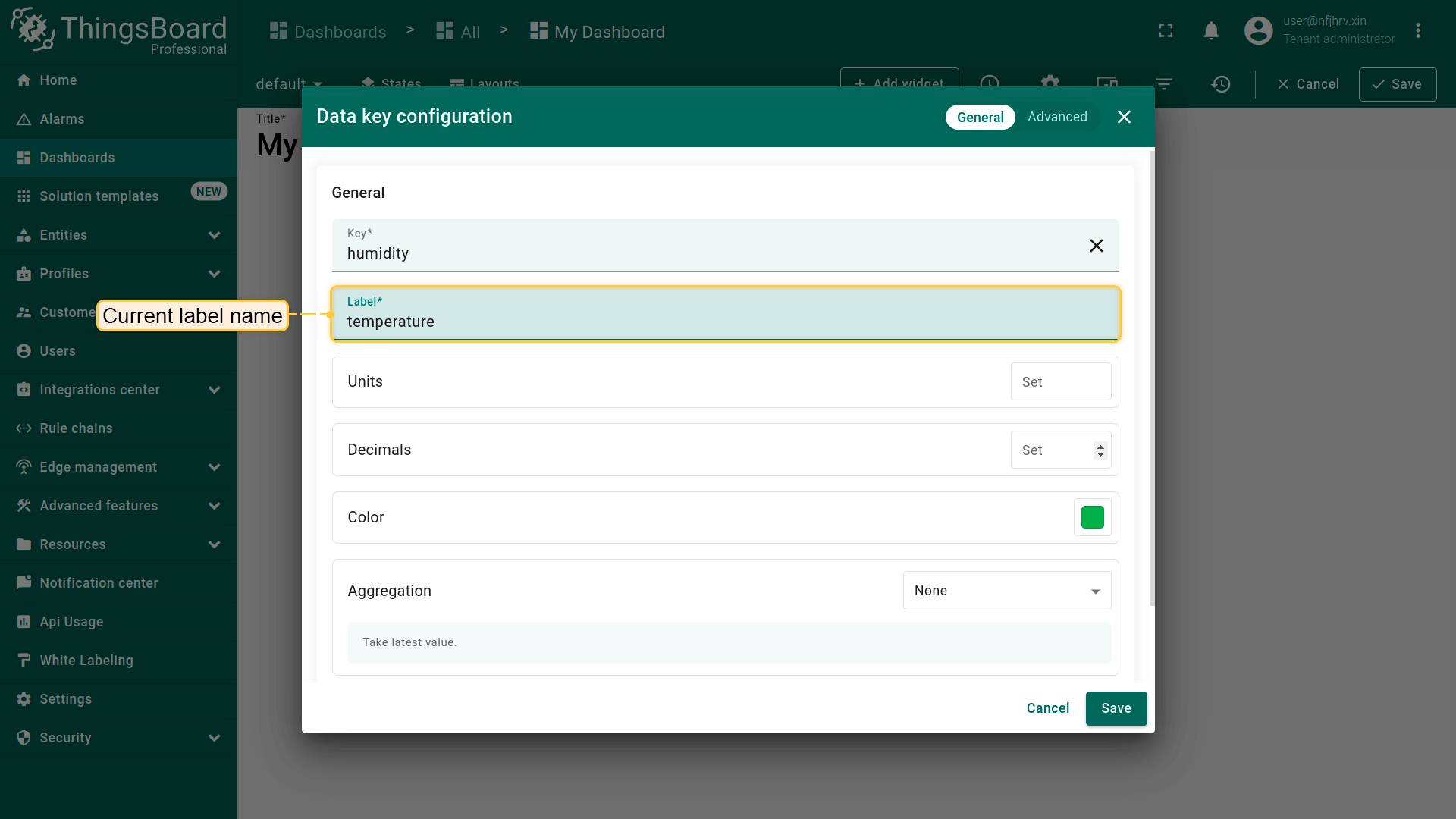Go to Notification center menu item
This screenshot has height=819, width=1456.
pyautogui.click(x=99, y=583)
